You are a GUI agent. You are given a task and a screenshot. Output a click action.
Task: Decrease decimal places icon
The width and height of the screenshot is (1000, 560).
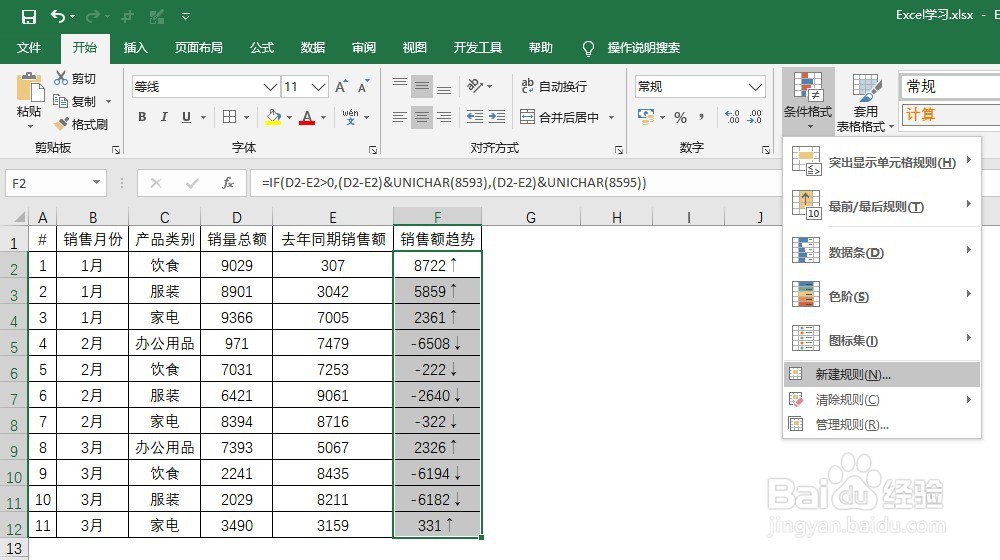pos(755,117)
